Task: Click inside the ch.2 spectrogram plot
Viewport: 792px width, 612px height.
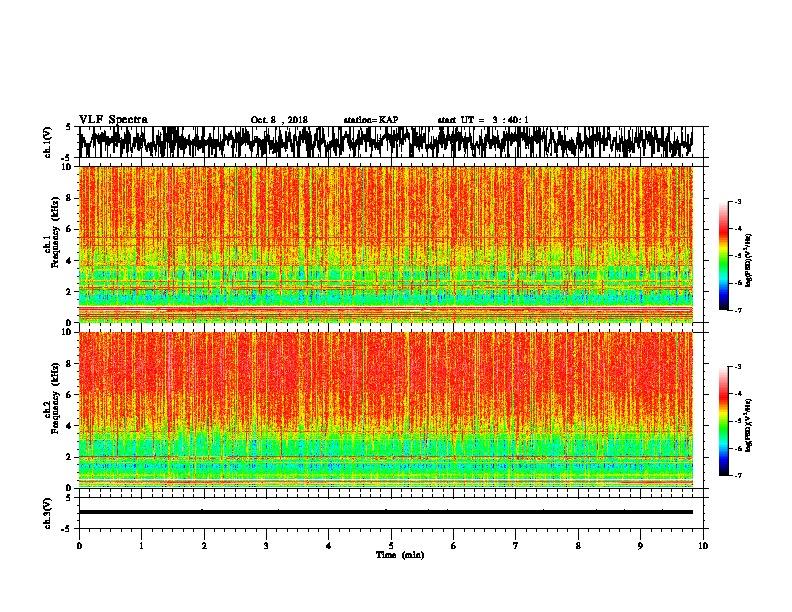Action: (386, 410)
